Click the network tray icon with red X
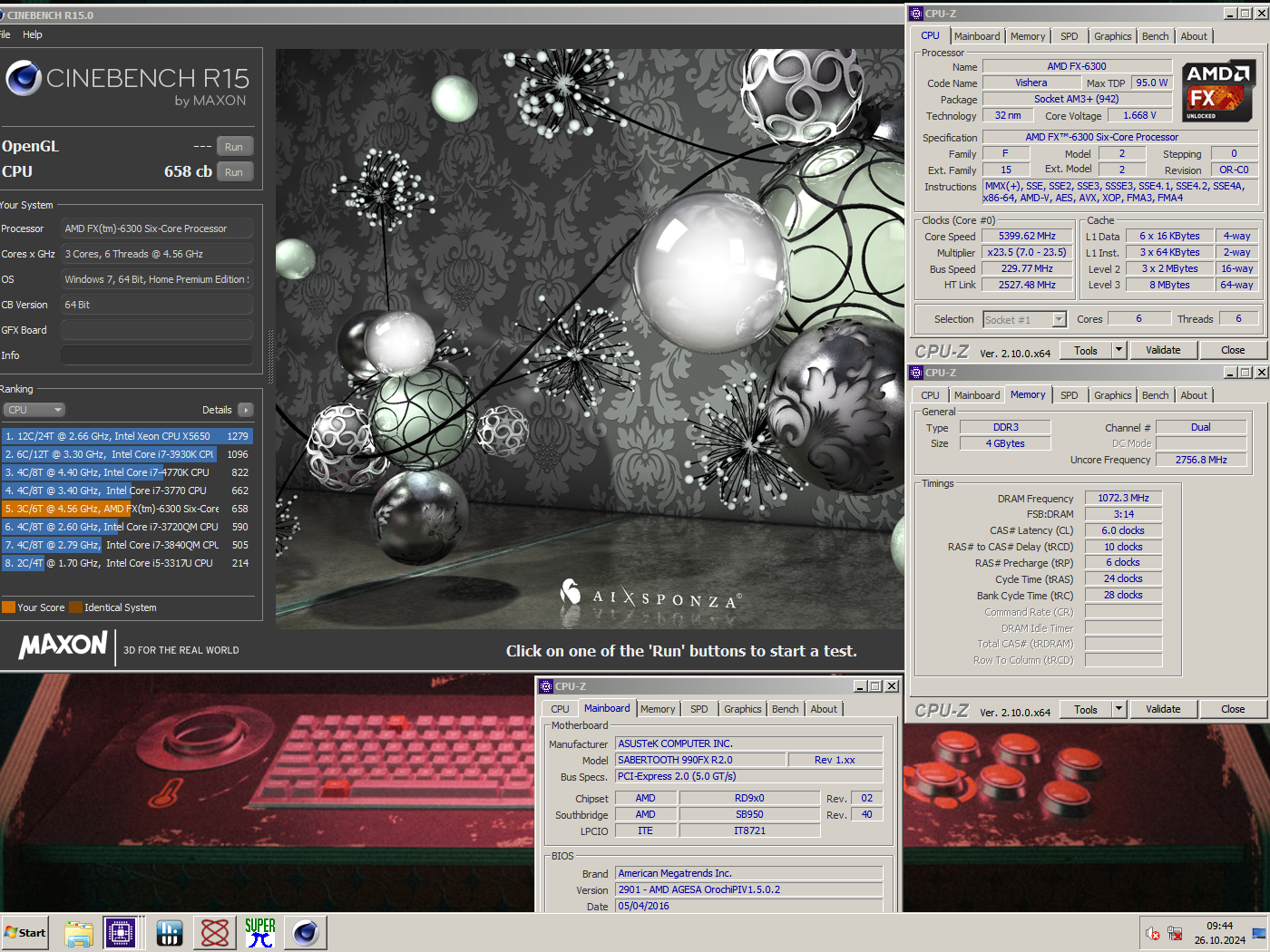This screenshot has height=952, width=1270. click(x=1175, y=933)
